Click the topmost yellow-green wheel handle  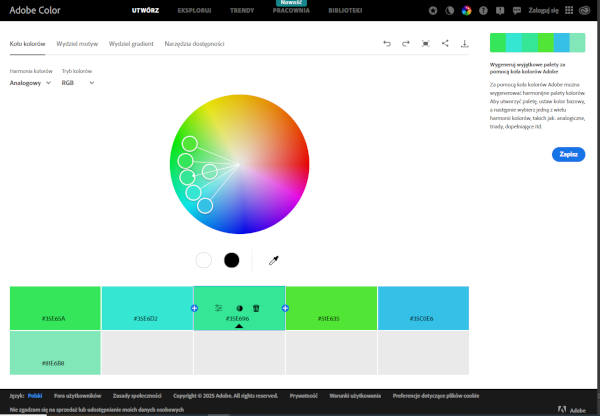click(x=190, y=144)
